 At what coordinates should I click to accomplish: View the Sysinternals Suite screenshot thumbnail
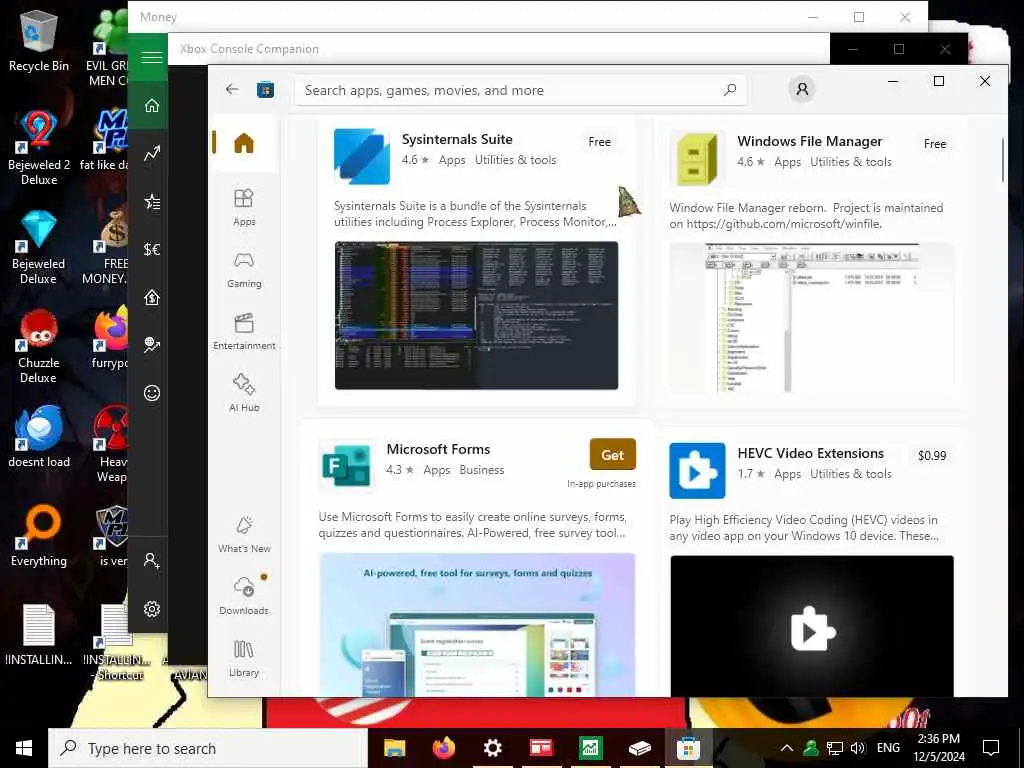[x=476, y=315]
